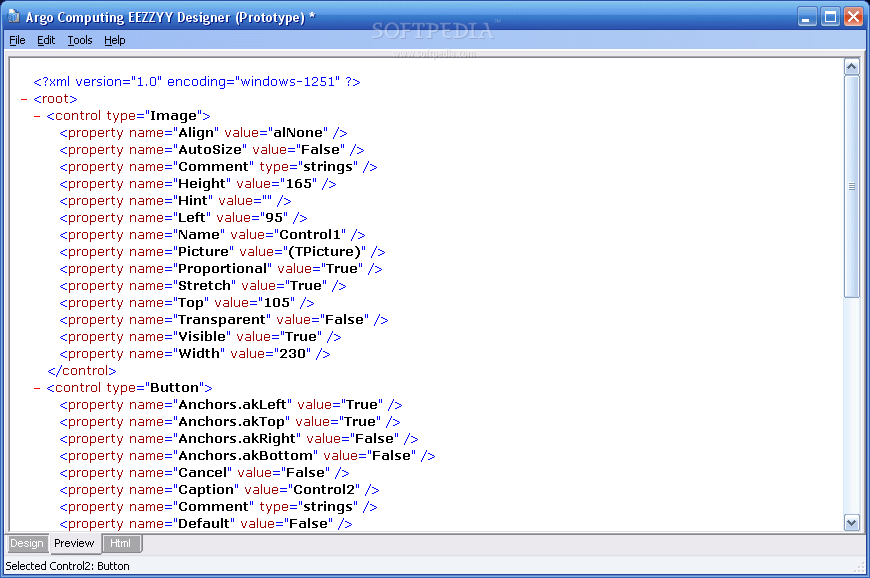
Task: Click the Top 105 property line
Action: tap(186, 303)
